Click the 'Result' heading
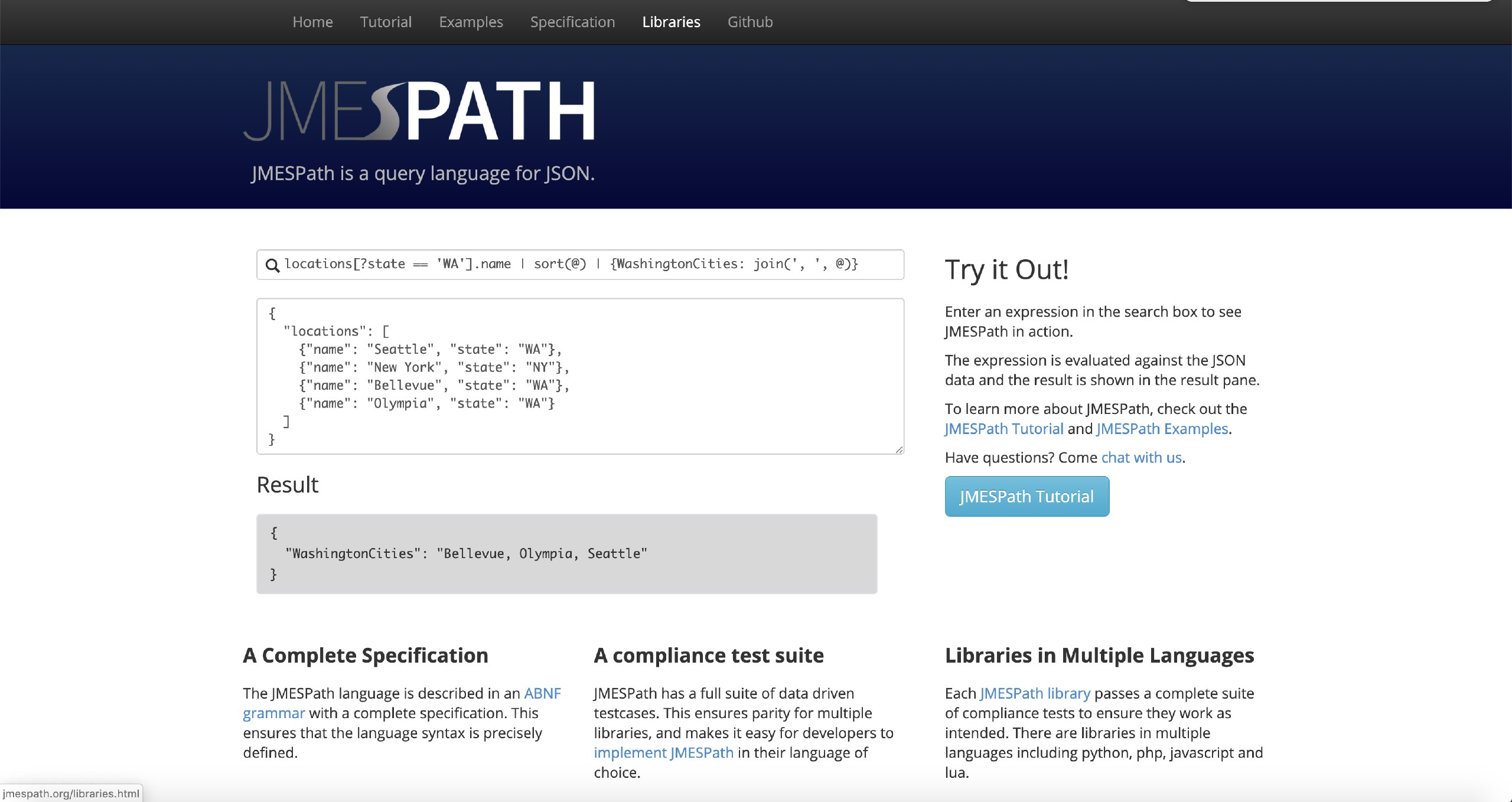 (x=287, y=484)
